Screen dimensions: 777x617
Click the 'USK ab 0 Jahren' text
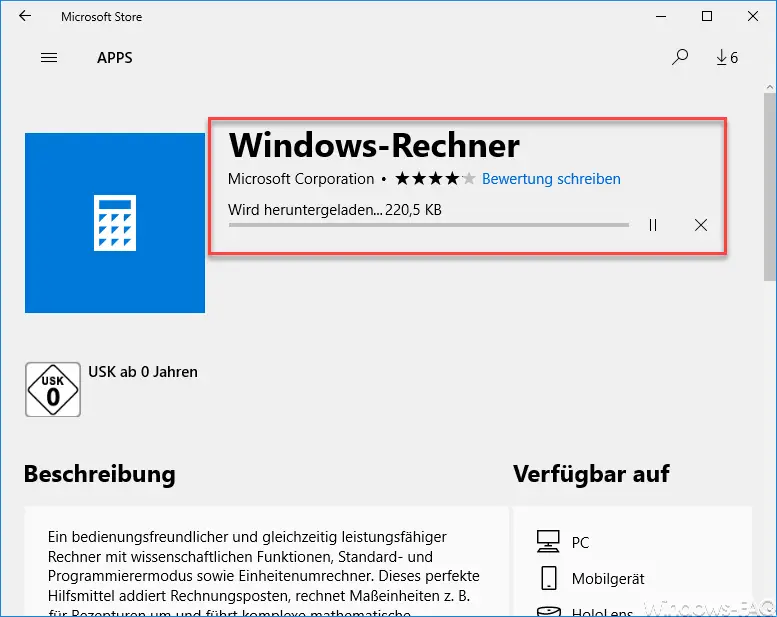pos(143,372)
